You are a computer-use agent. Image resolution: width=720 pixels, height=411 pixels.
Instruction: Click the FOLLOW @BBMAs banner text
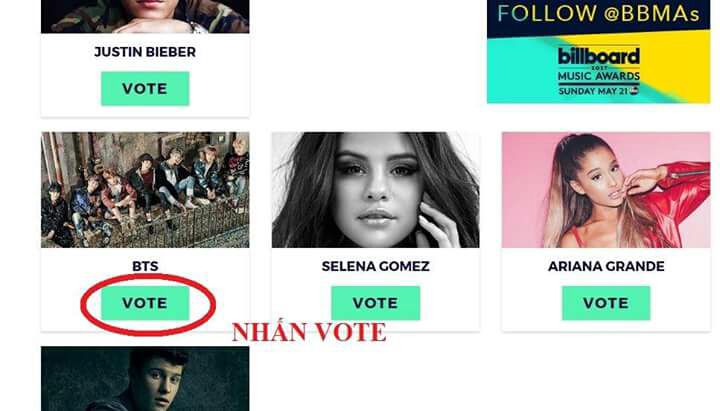point(598,13)
